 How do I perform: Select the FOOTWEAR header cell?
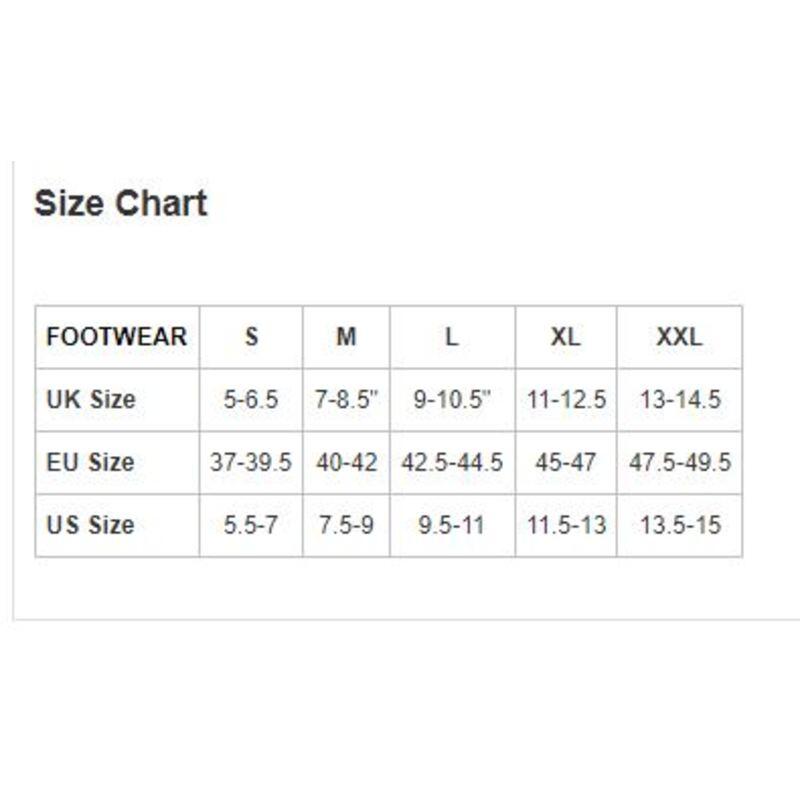[x=117, y=337]
